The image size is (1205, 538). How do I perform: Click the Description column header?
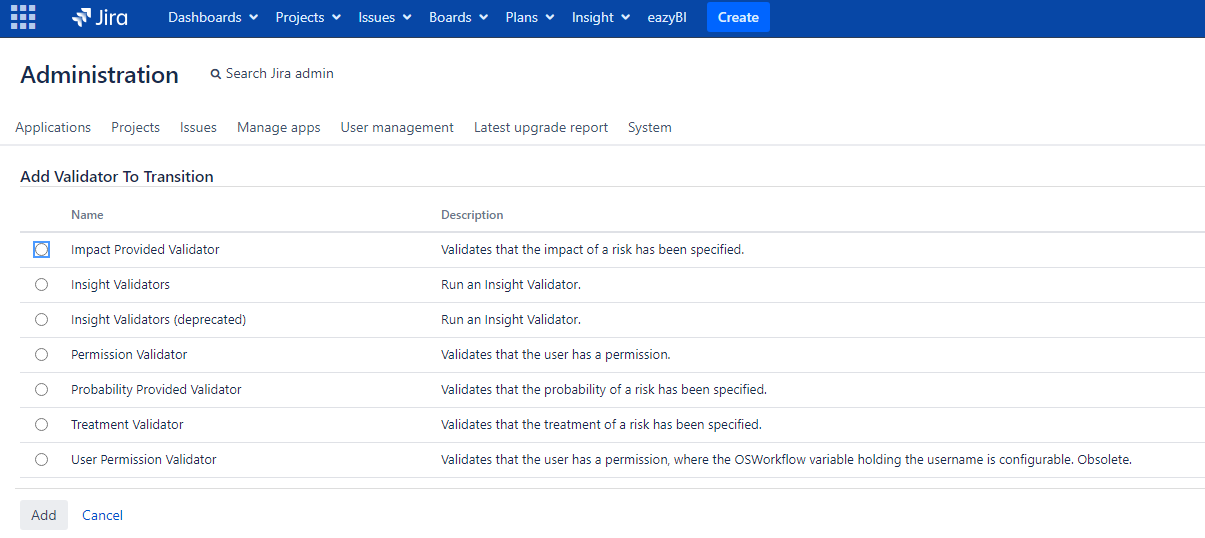472,215
